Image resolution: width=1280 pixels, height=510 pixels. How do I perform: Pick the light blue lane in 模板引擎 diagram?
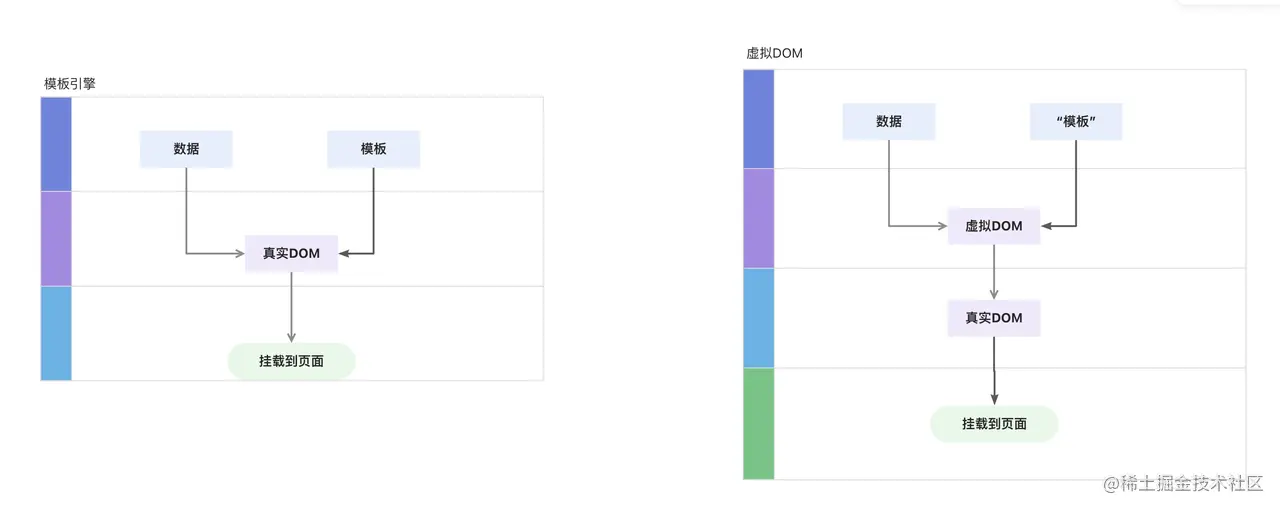[56, 333]
